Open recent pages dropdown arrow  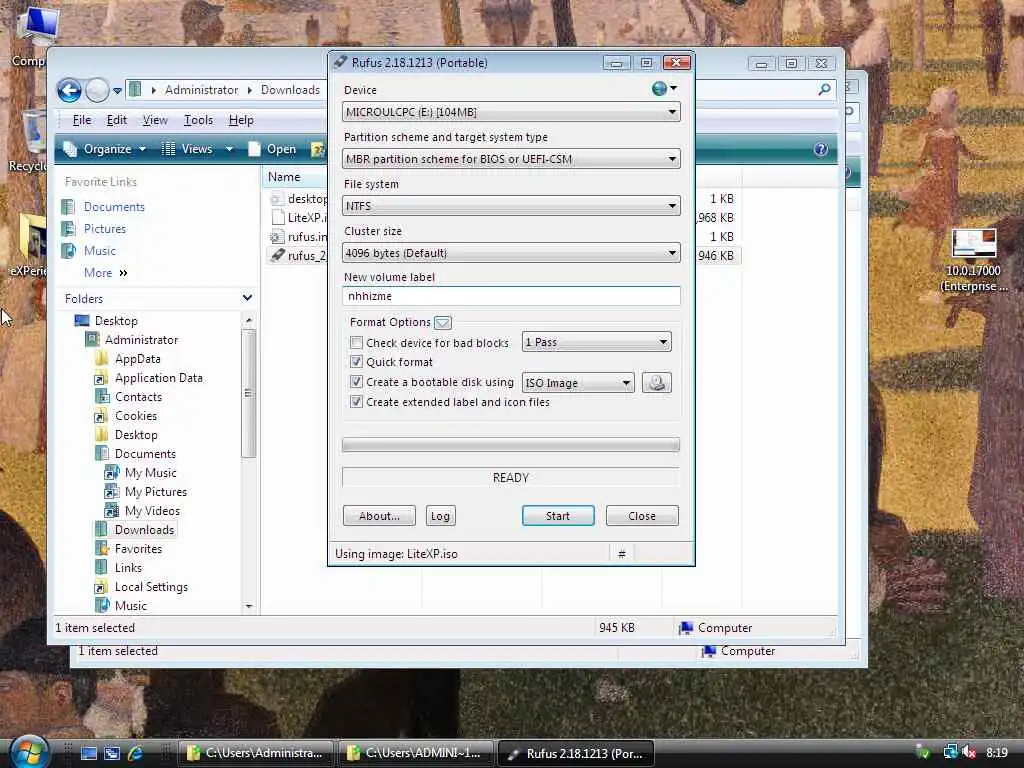(x=118, y=91)
